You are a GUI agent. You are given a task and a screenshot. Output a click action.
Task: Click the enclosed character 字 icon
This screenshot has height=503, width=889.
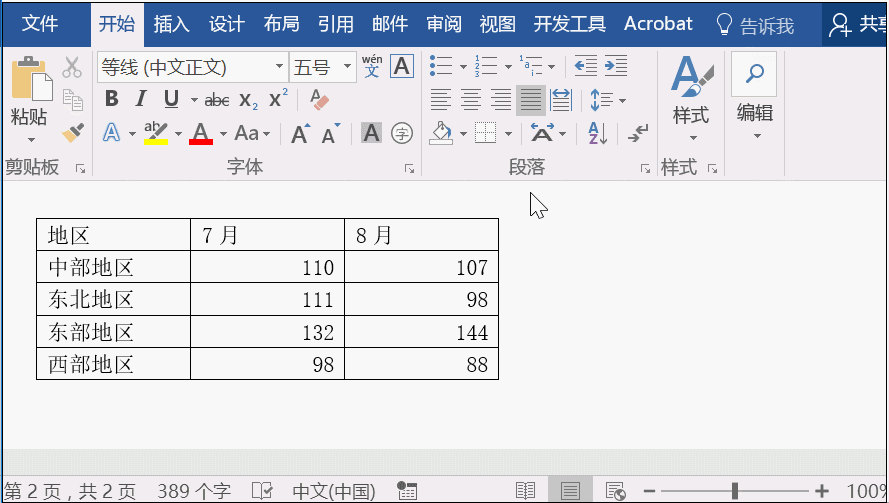(x=402, y=134)
